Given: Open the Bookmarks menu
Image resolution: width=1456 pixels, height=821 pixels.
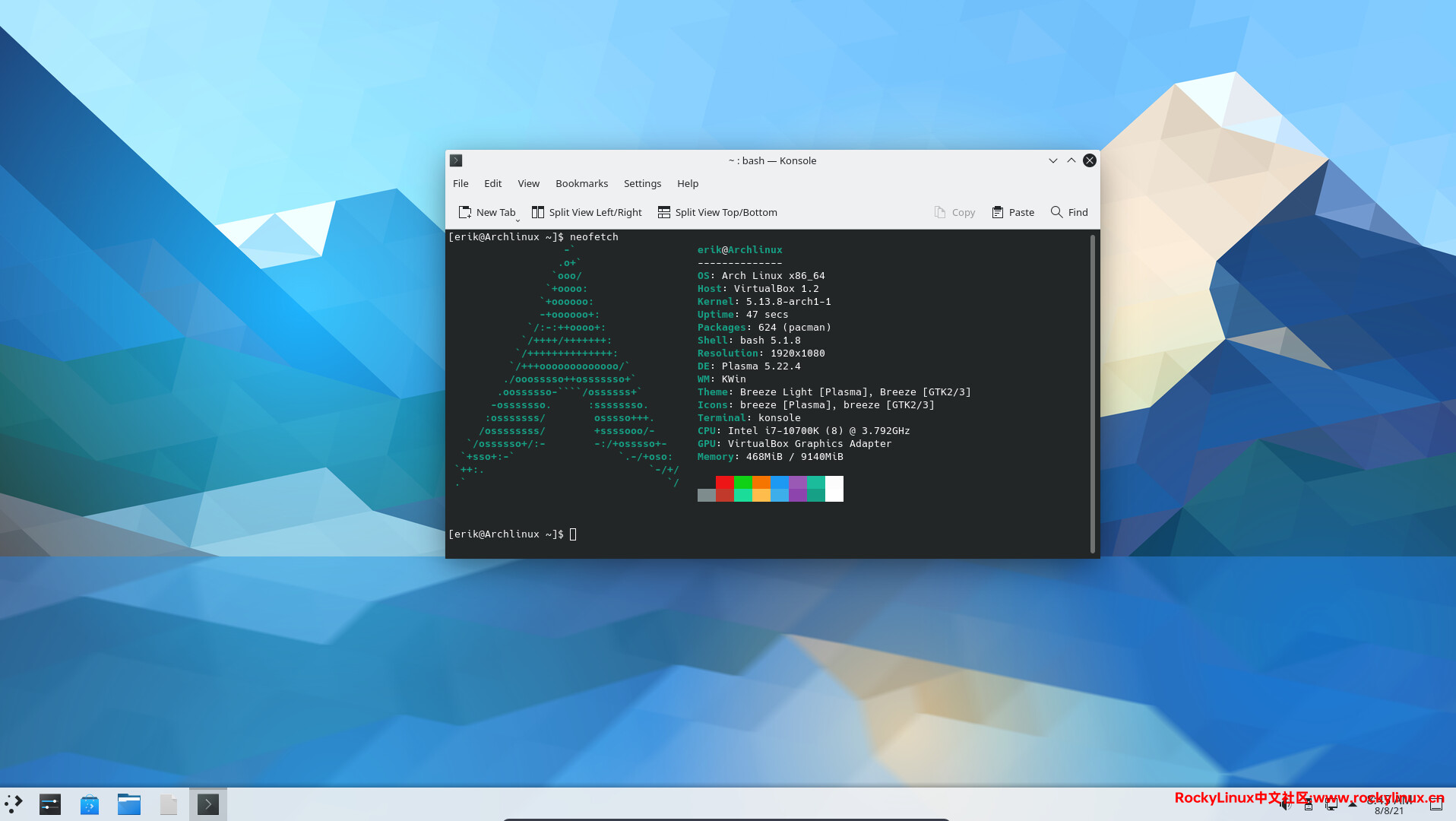Looking at the screenshot, I should pyautogui.click(x=581, y=183).
